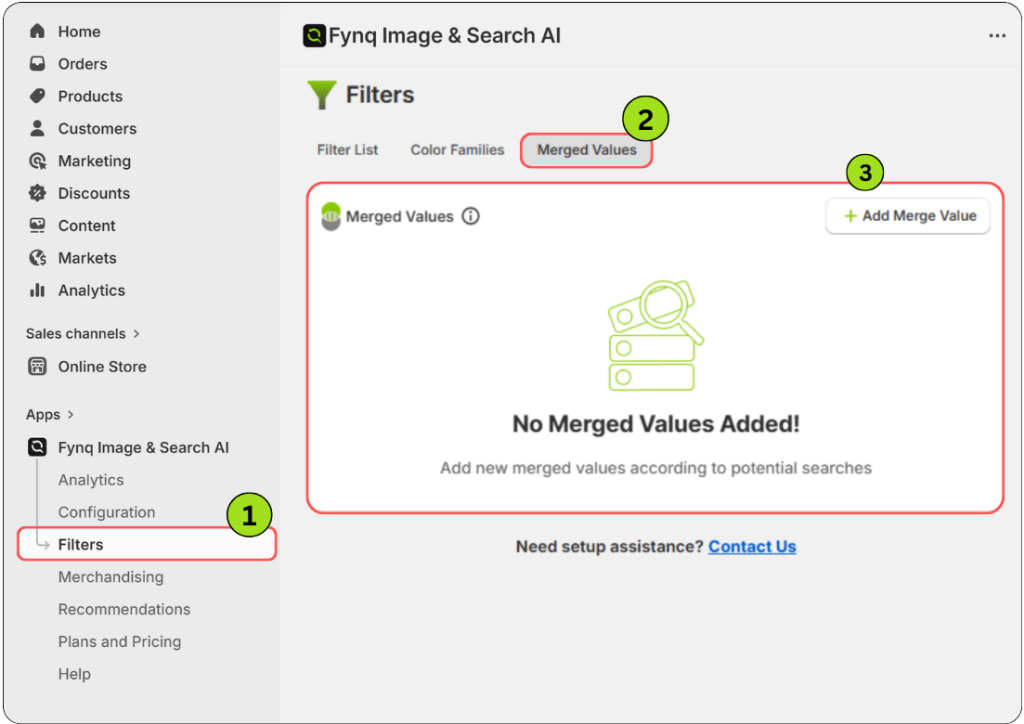Open the Recommendations subpage
This screenshot has height=724, width=1024.
coord(124,609)
